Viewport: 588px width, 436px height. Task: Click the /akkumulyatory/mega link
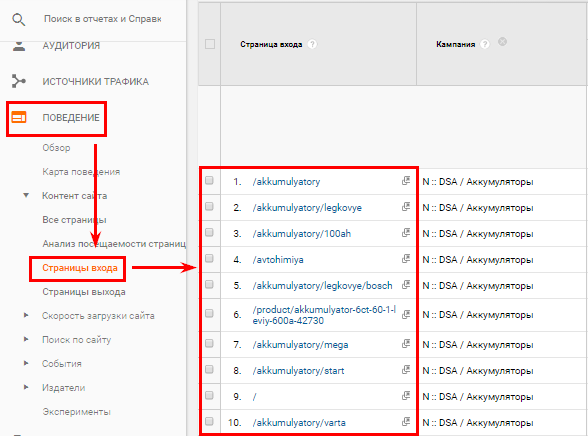point(300,345)
